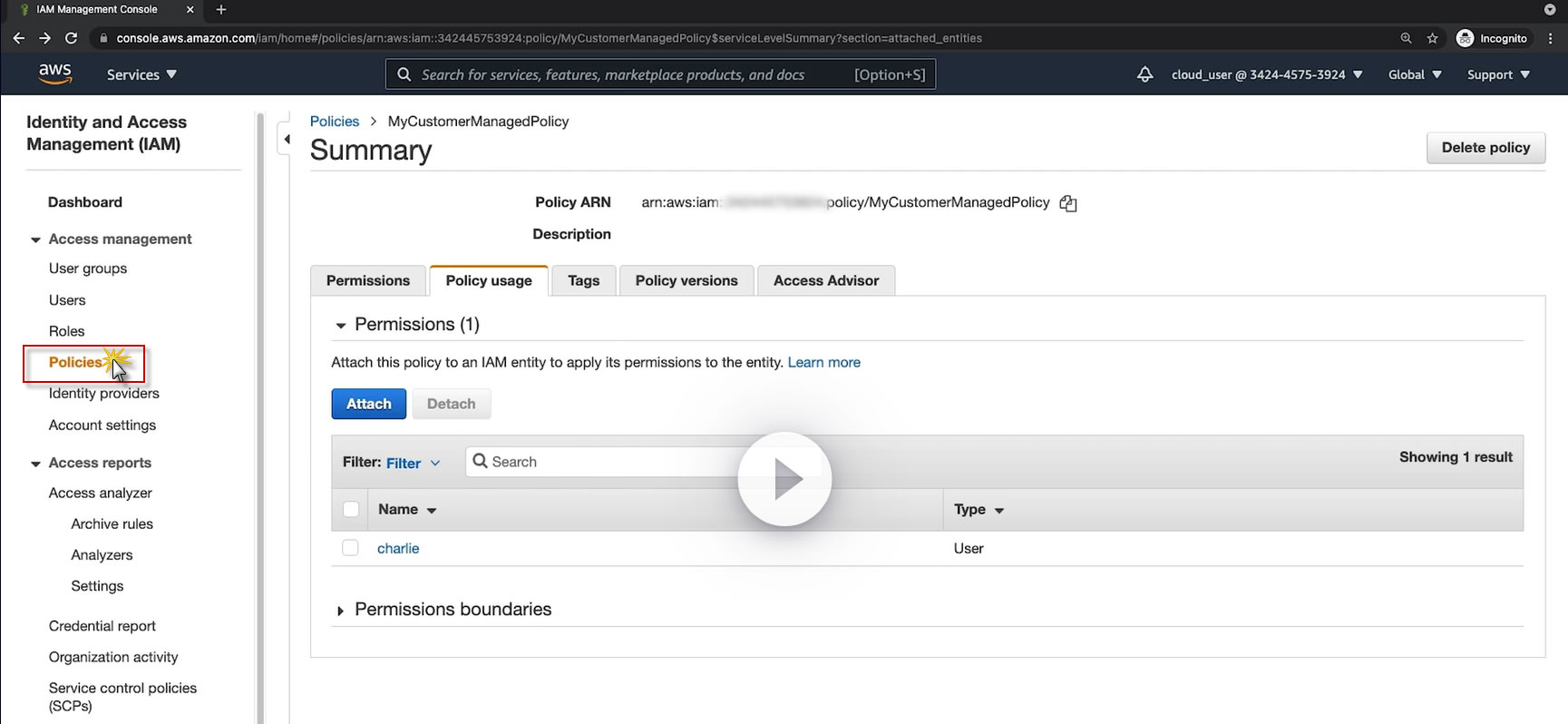1568x724 pixels.
Task: Open new browser tab with plus icon
Action: (x=221, y=10)
